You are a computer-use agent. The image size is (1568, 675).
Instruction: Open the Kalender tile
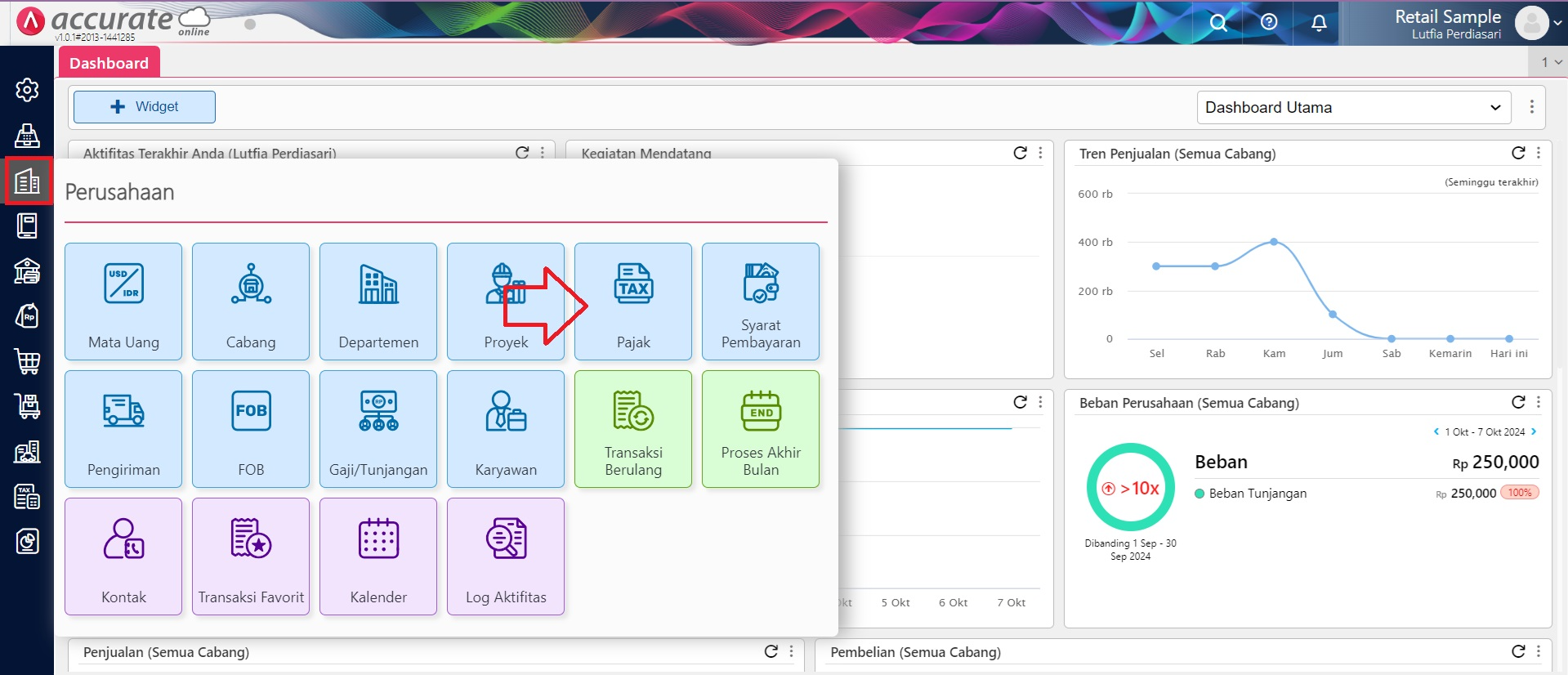[378, 557]
